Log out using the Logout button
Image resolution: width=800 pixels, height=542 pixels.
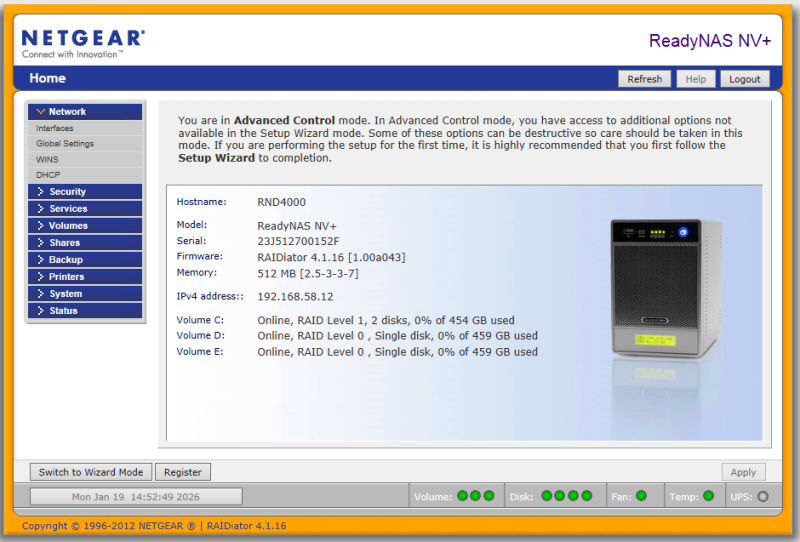[x=744, y=79]
